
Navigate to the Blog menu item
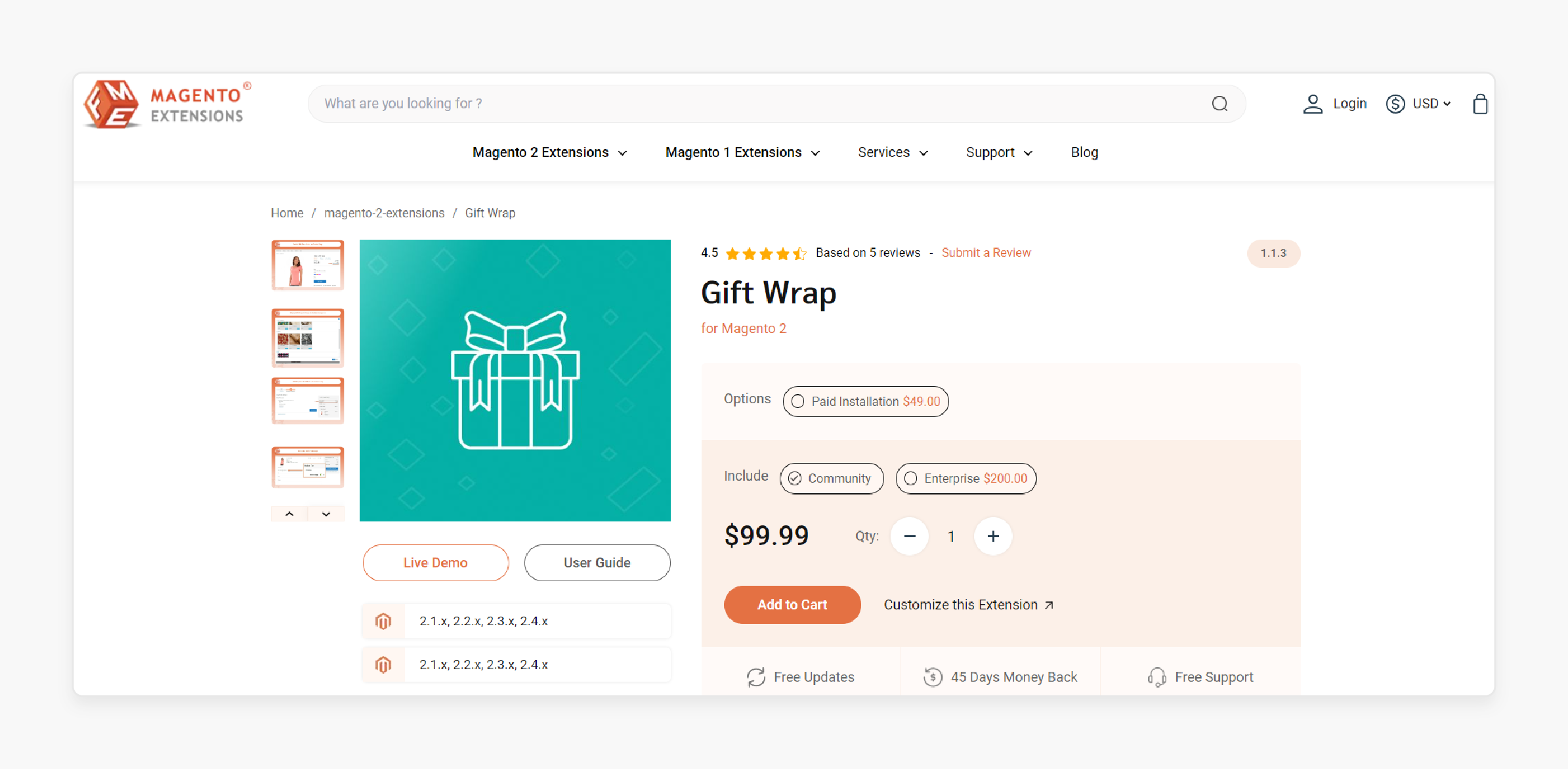[x=1085, y=152]
